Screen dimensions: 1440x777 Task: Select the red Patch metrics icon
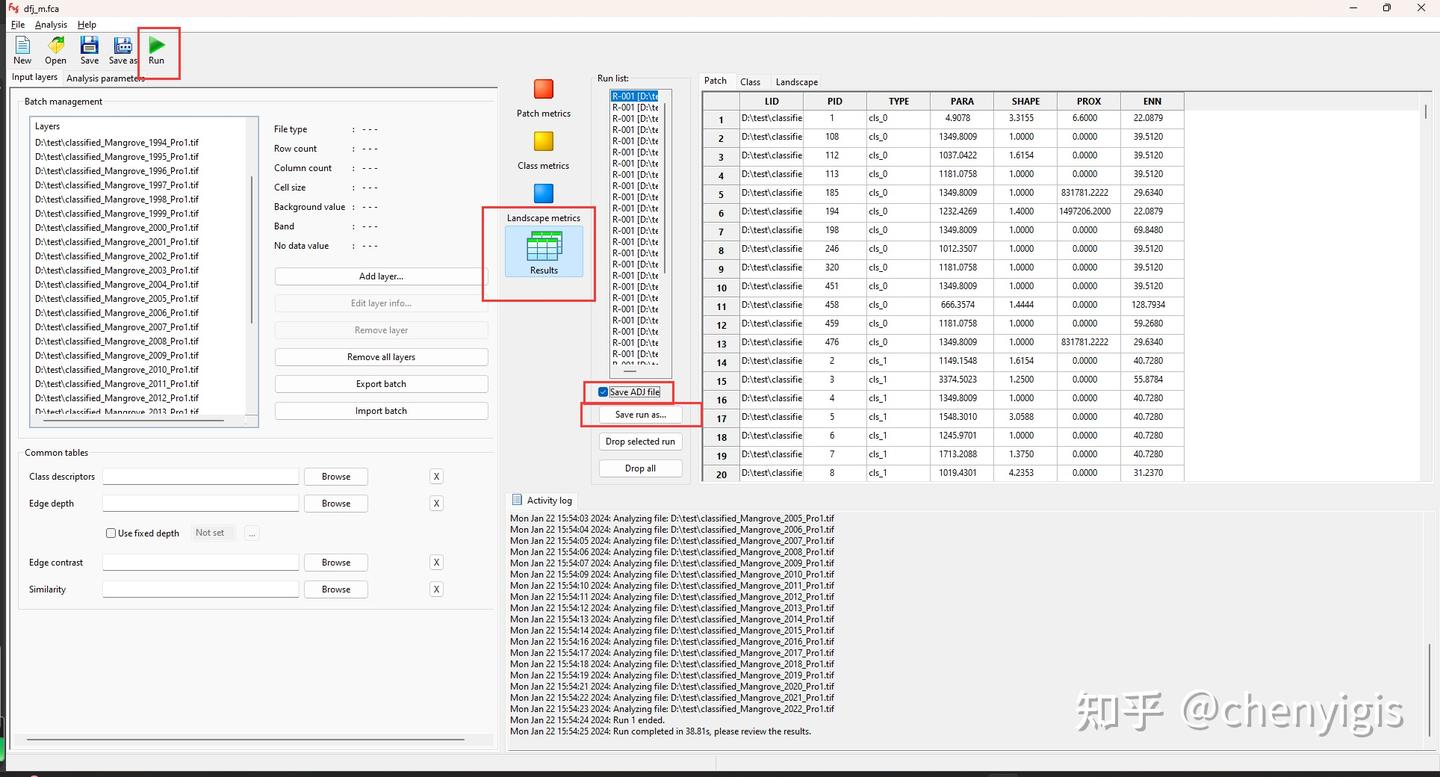tap(543, 89)
